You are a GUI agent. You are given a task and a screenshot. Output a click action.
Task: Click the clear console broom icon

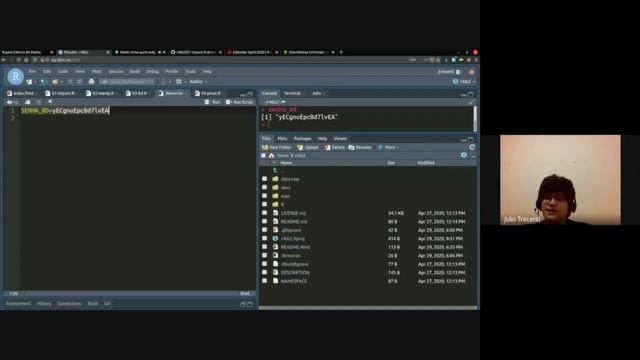tap(471, 102)
